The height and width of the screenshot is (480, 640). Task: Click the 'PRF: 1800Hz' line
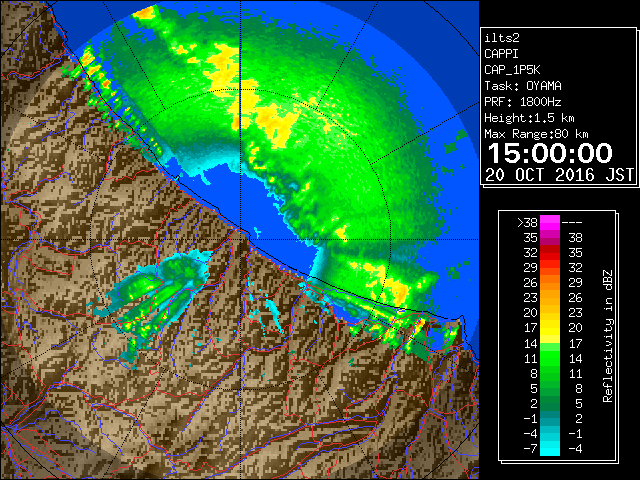click(x=523, y=102)
